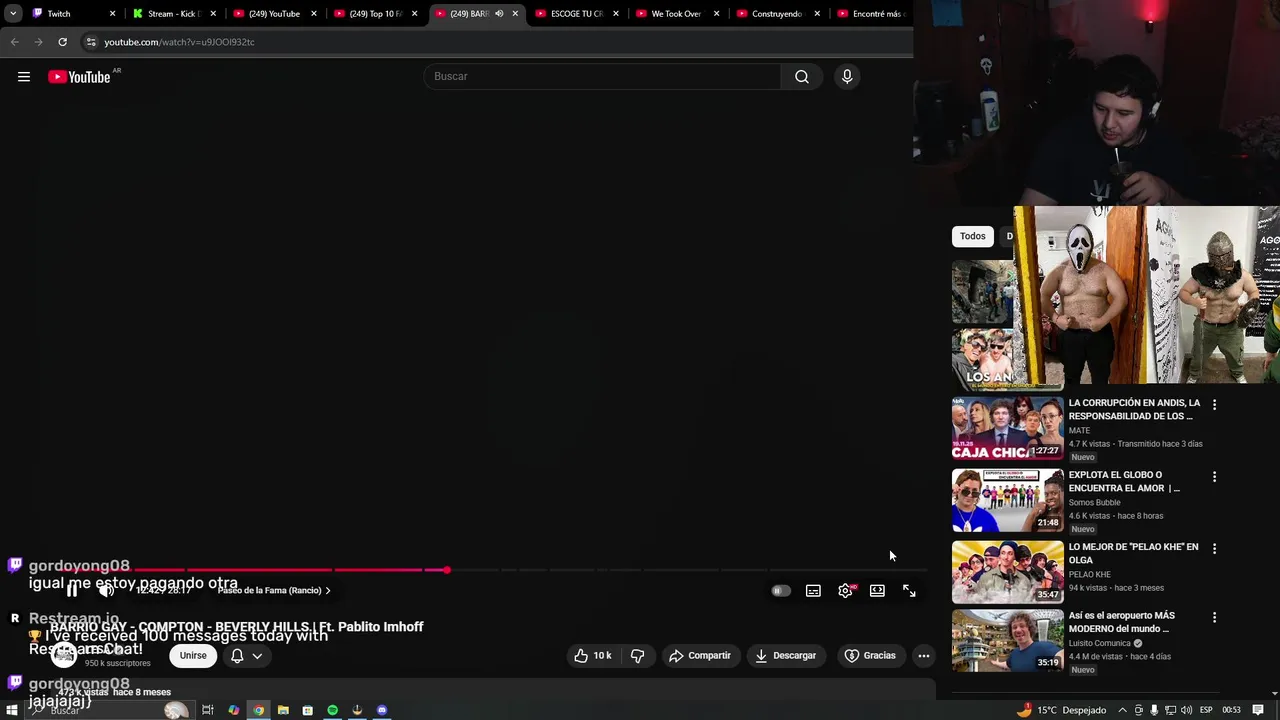Open site information icon in address bar
The image size is (1280, 720).
point(91,42)
